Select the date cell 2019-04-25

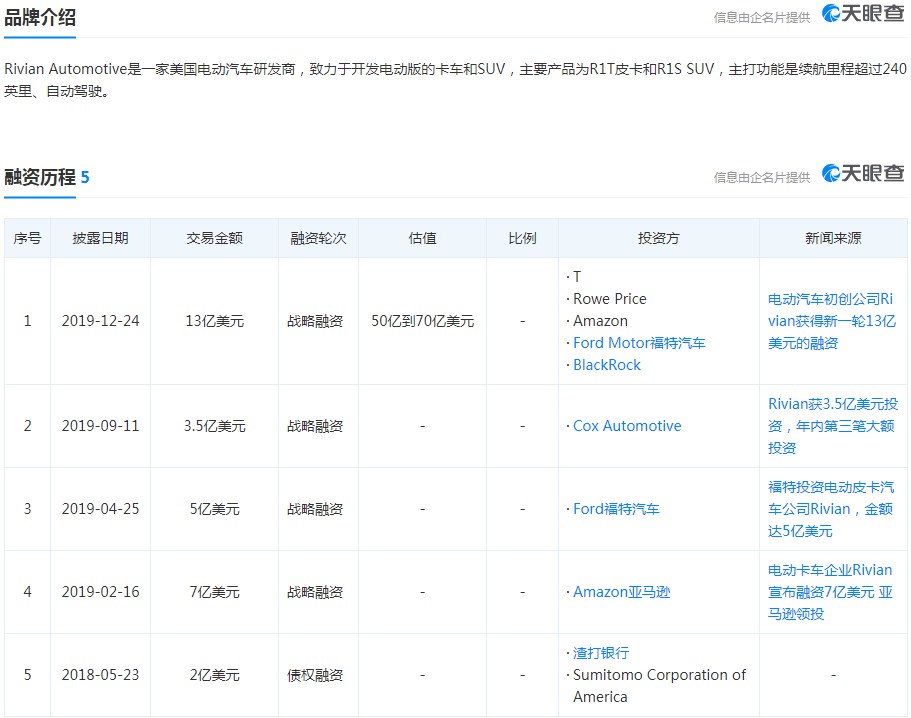click(101, 509)
